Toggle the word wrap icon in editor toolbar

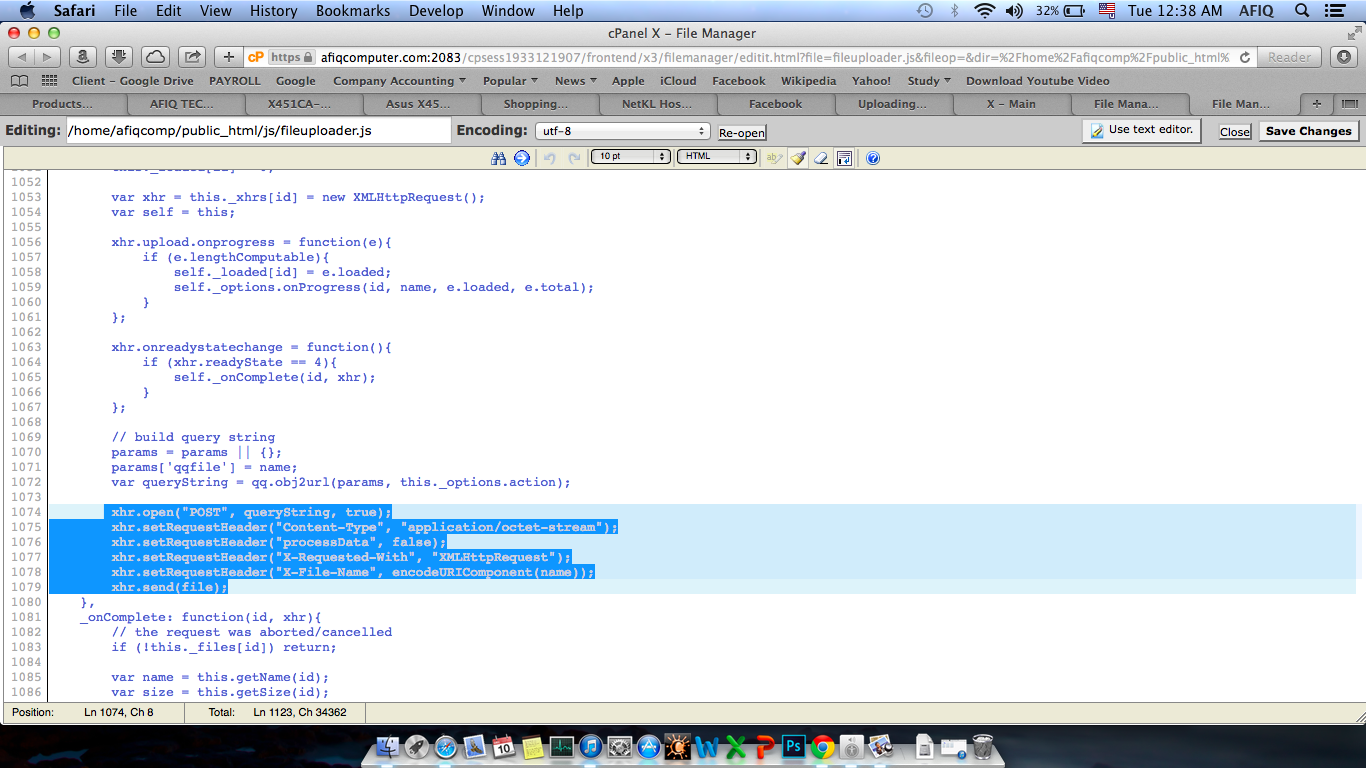coord(844,158)
